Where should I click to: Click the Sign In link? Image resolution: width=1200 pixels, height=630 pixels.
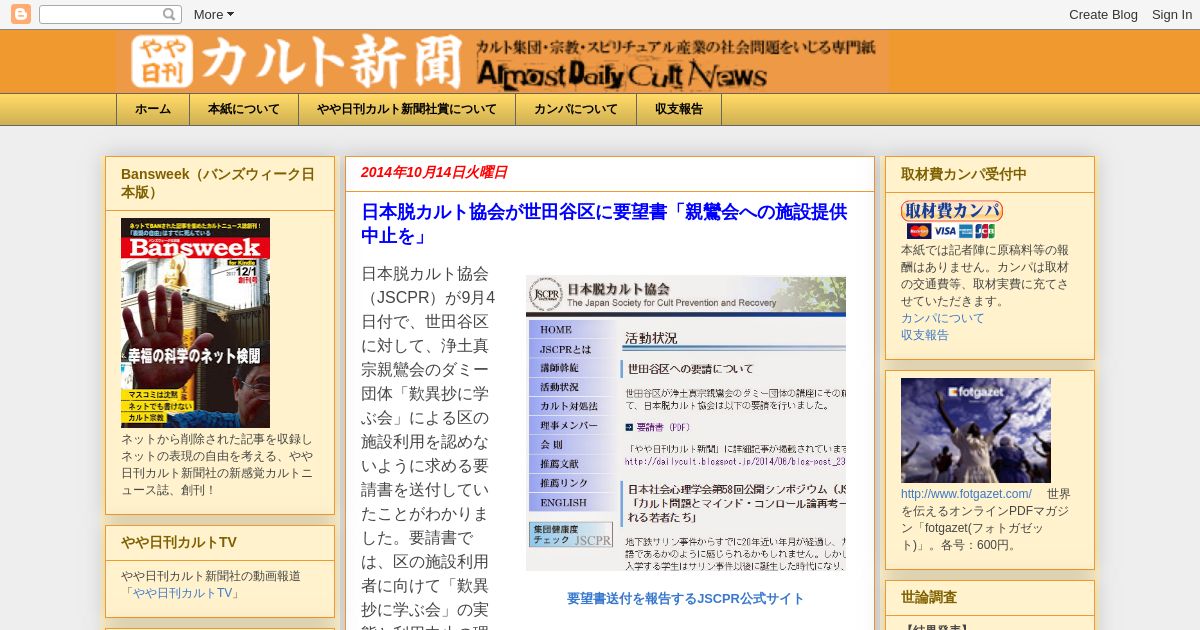pos(1171,14)
